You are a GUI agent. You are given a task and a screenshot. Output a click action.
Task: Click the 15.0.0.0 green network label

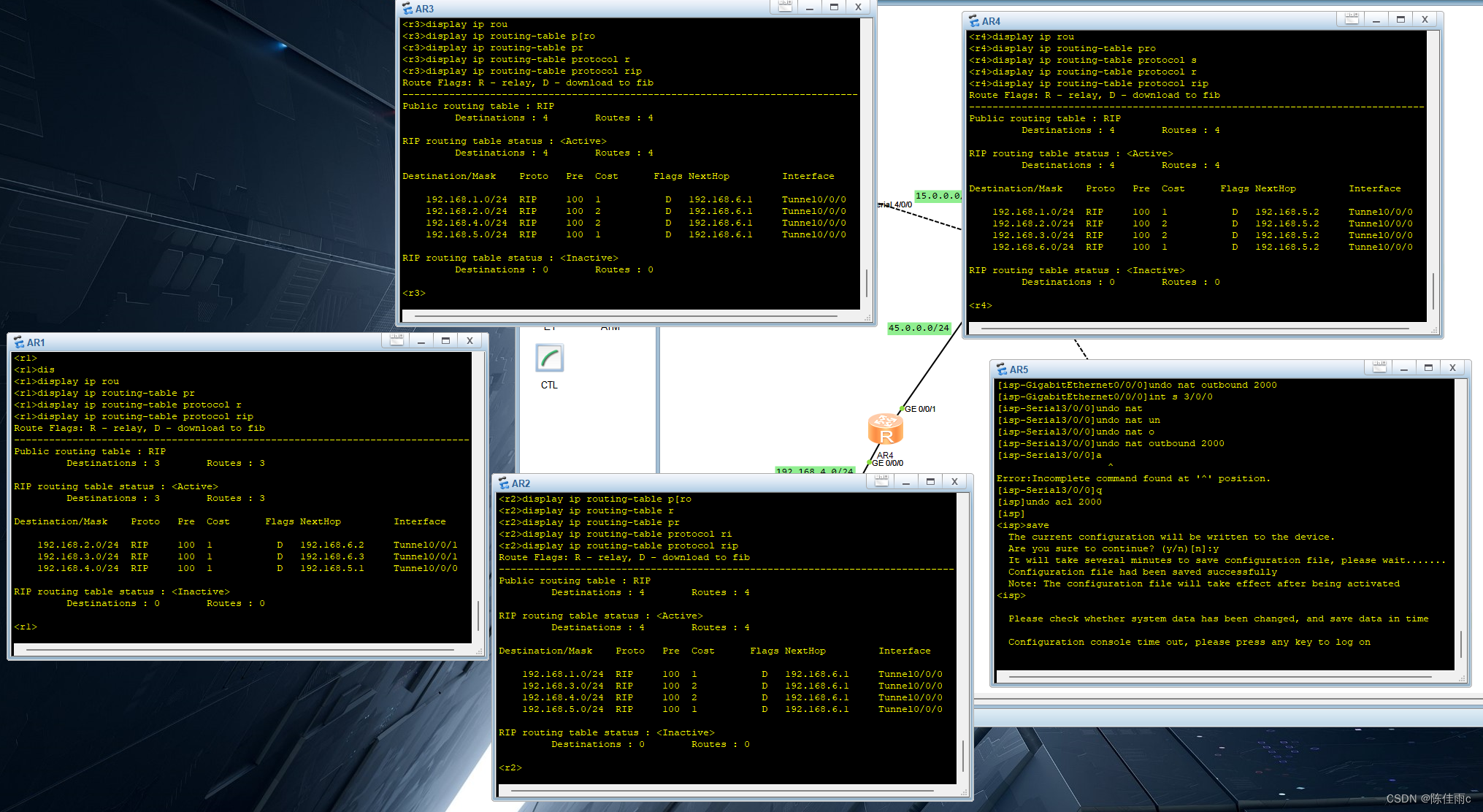point(938,196)
